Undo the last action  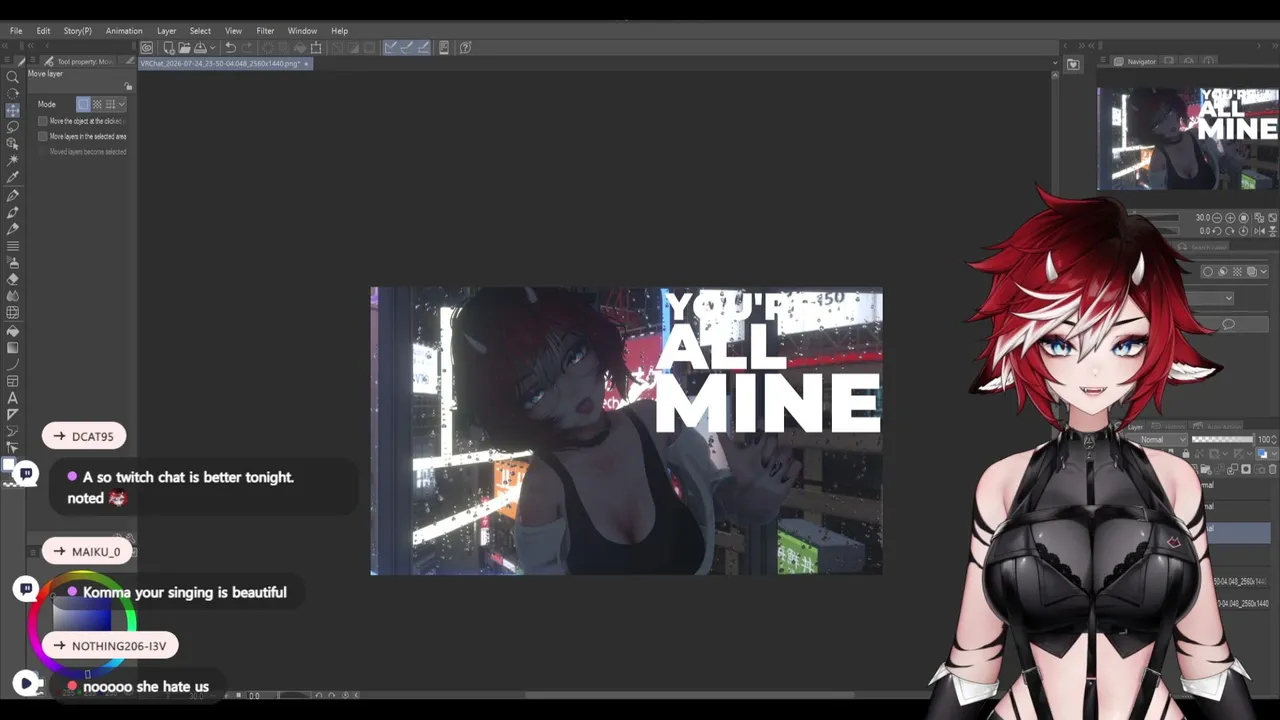click(x=231, y=47)
